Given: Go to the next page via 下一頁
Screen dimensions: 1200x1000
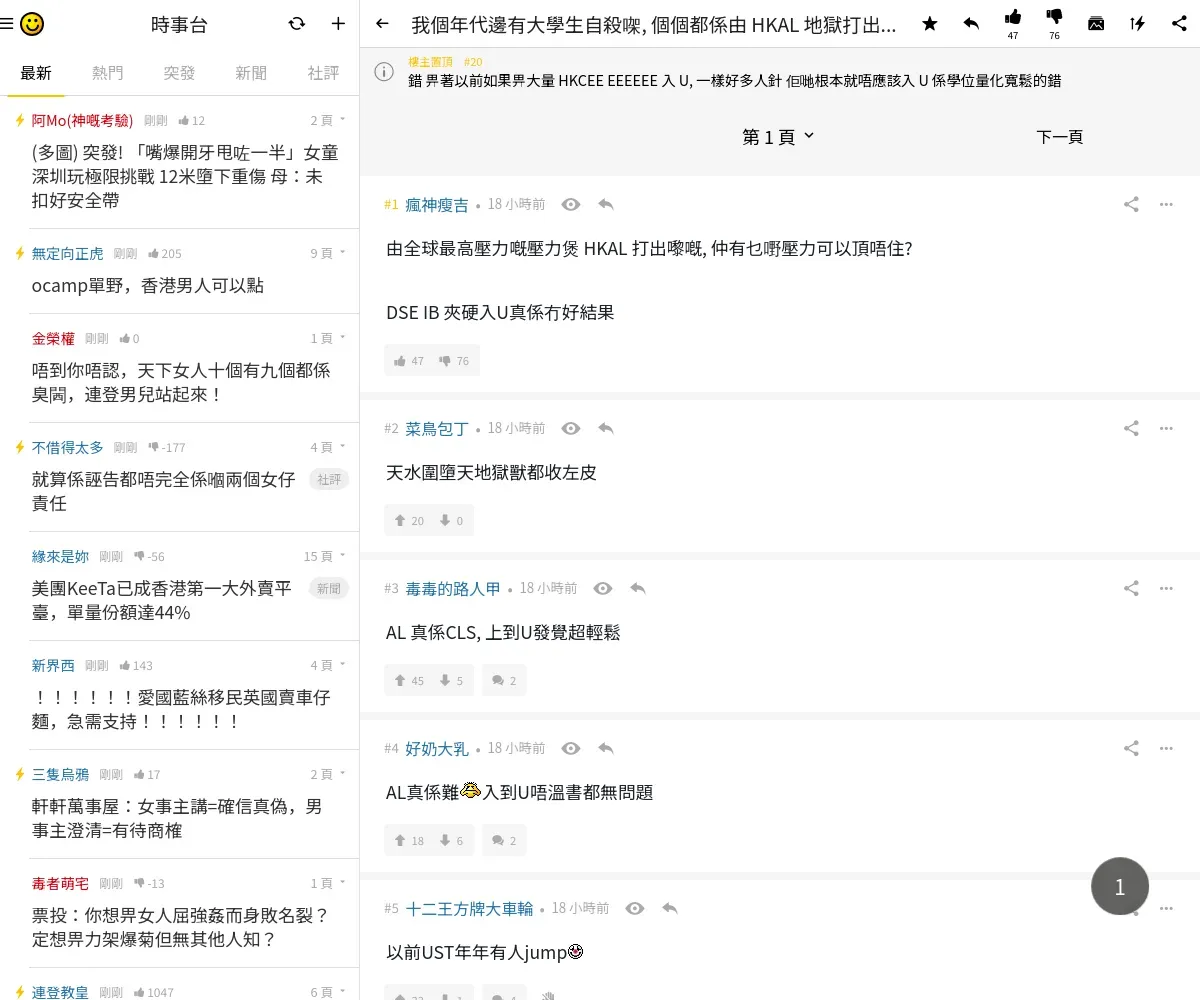Looking at the screenshot, I should click(1060, 136).
